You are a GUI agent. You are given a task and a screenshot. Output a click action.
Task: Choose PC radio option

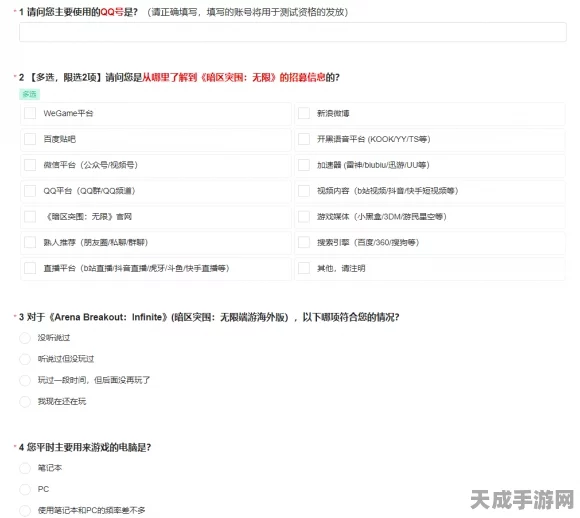pyautogui.click(x=25, y=490)
